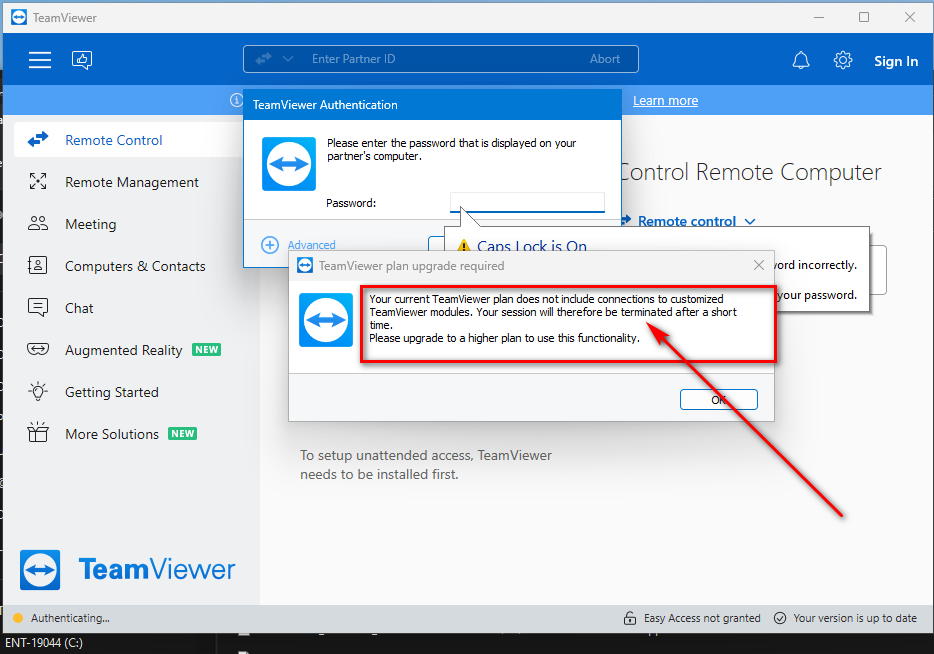The width and height of the screenshot is (934, 654).
Task: Click the info icon in the blue banner
Action: (x=236, y=100)
